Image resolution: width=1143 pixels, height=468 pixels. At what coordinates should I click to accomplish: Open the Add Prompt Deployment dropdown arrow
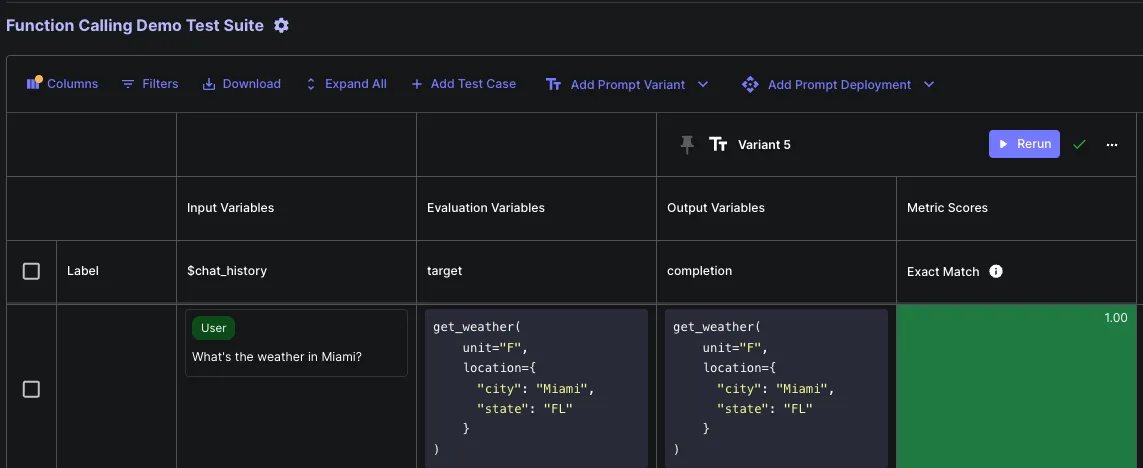[x=929, y=85]
